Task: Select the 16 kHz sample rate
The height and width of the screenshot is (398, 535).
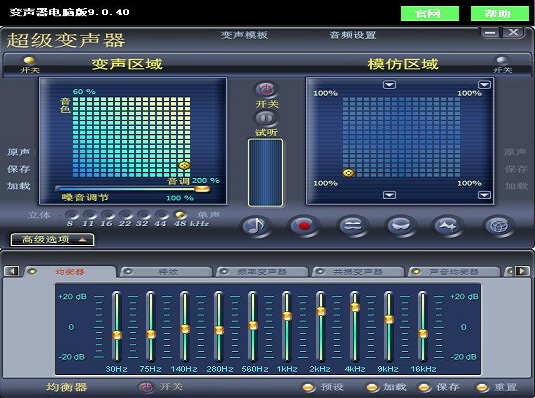Action: [x=107, y=215]
